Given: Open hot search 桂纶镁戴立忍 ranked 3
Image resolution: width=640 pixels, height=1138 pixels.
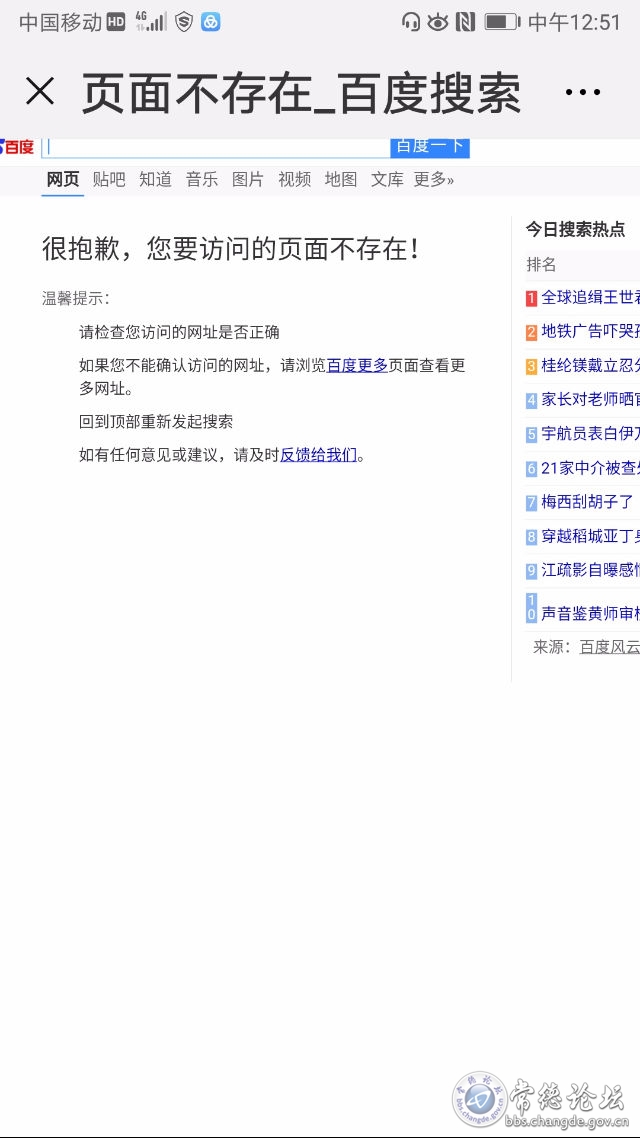Looking at the screenshot, I should (x=591, y=365).
